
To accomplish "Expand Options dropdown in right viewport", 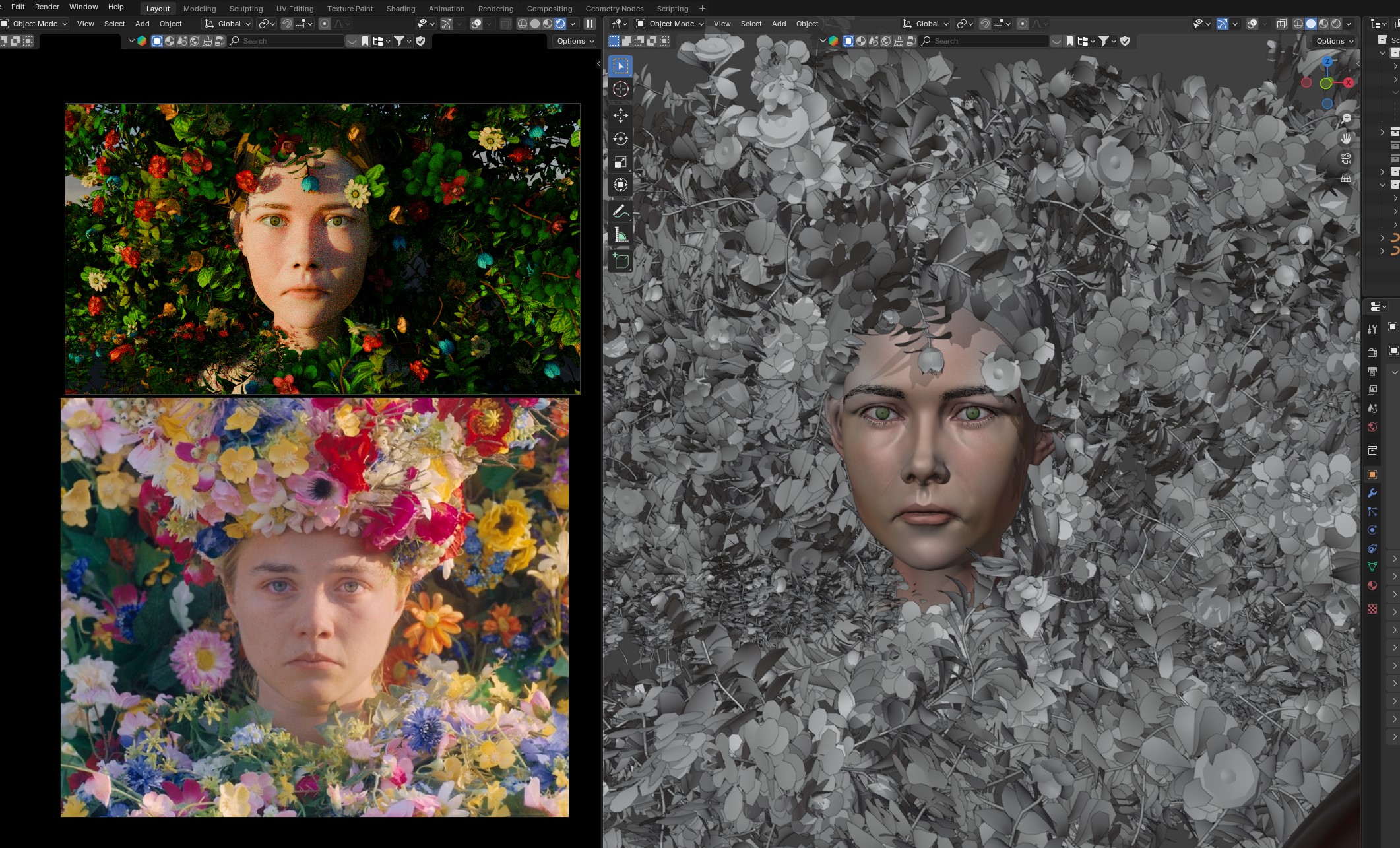I will point(1334,41).
